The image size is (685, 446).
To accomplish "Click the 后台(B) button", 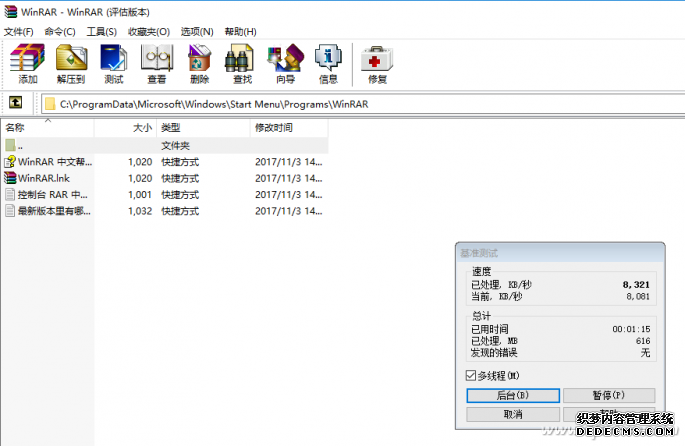I will 513,395.
